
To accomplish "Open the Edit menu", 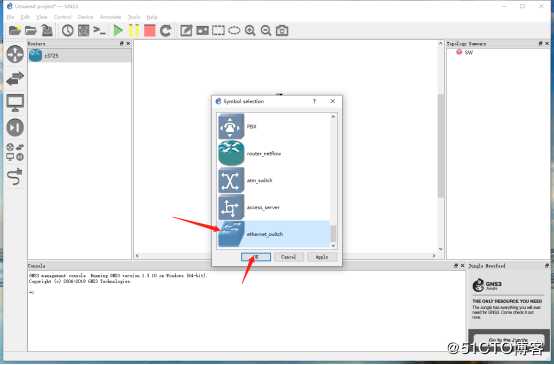I will coord(25,17).
